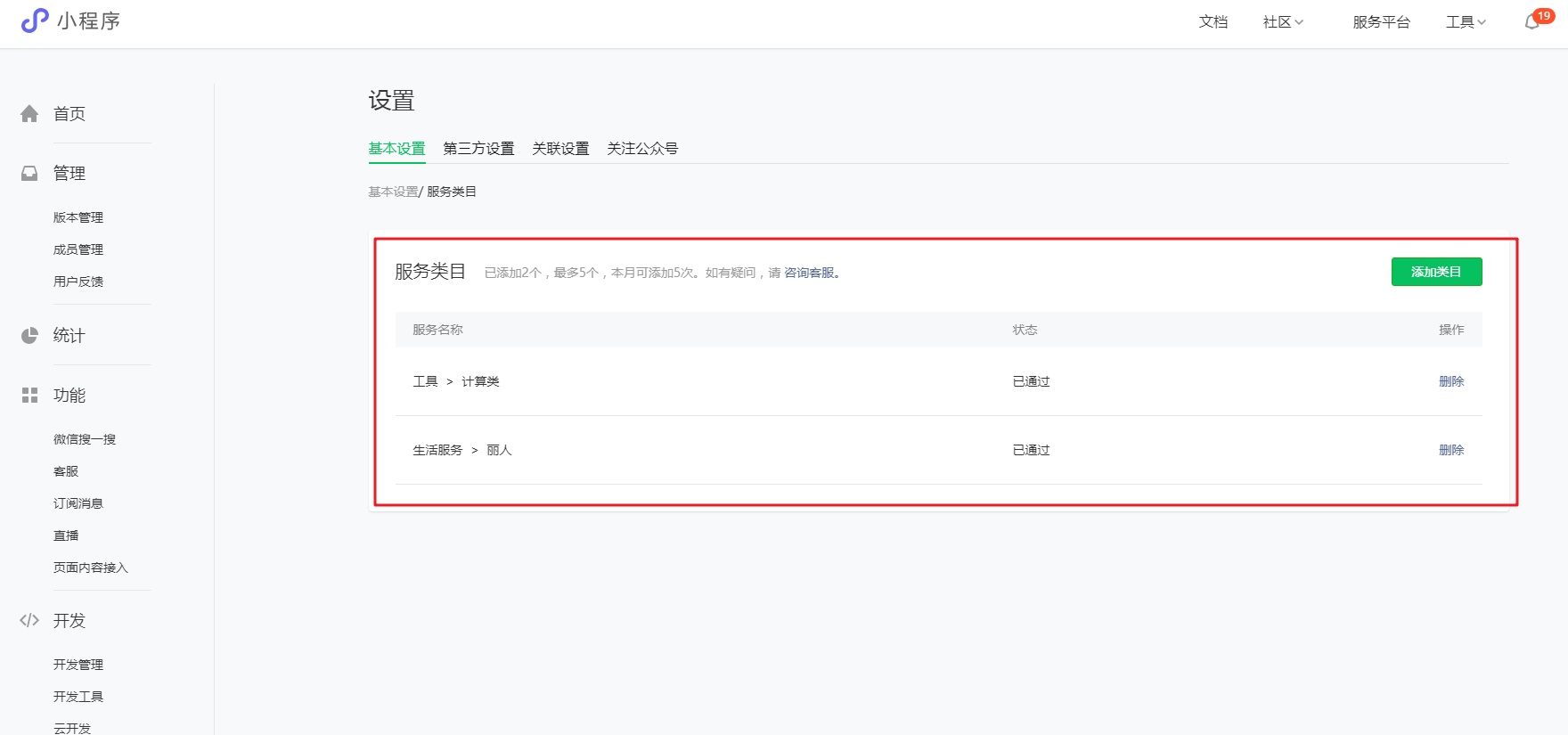Switch to the 基本设置 tab

[397, 149]
